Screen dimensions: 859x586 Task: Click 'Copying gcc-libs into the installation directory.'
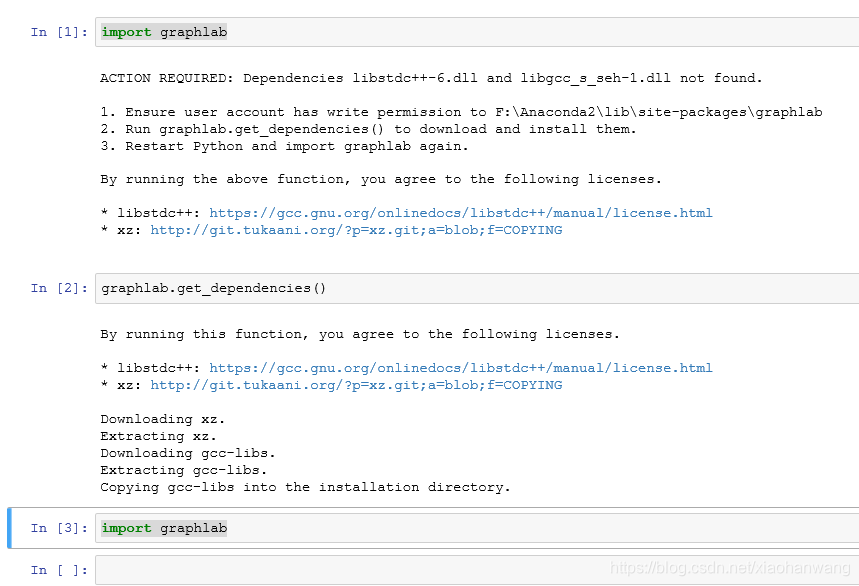(x=305, y=487)
